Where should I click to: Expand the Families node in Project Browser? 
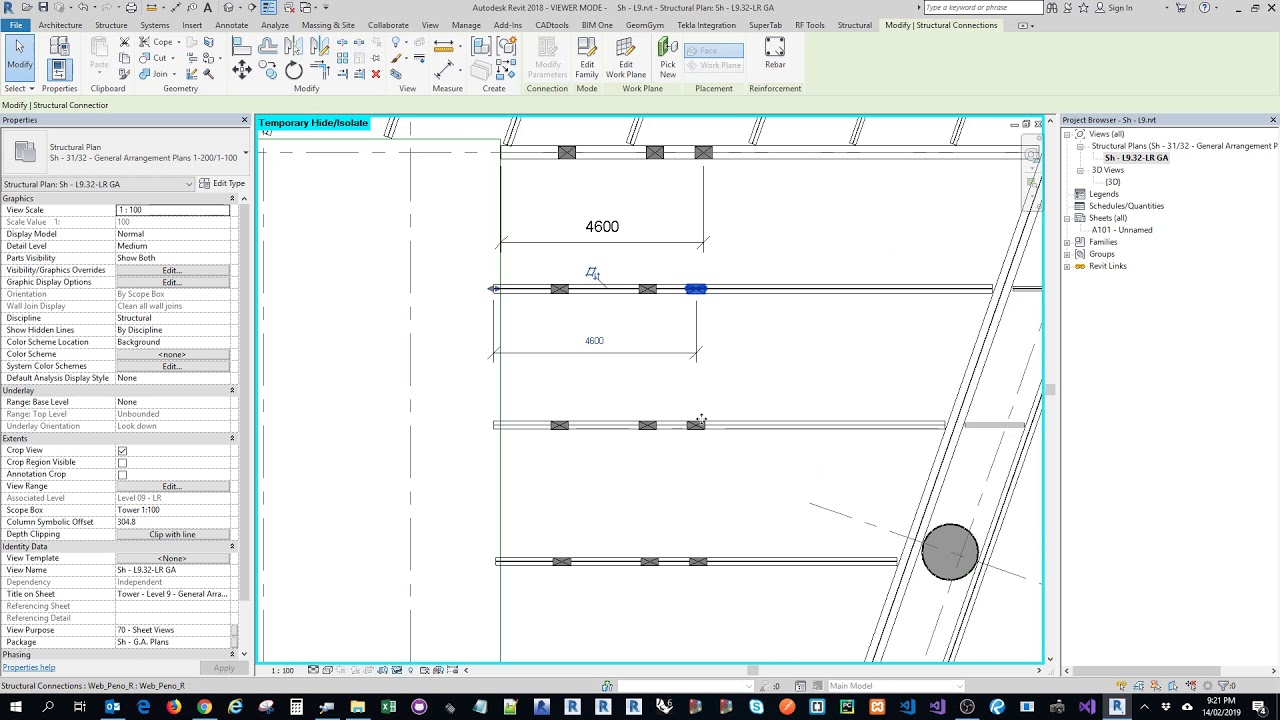[x=1067, y=242]
